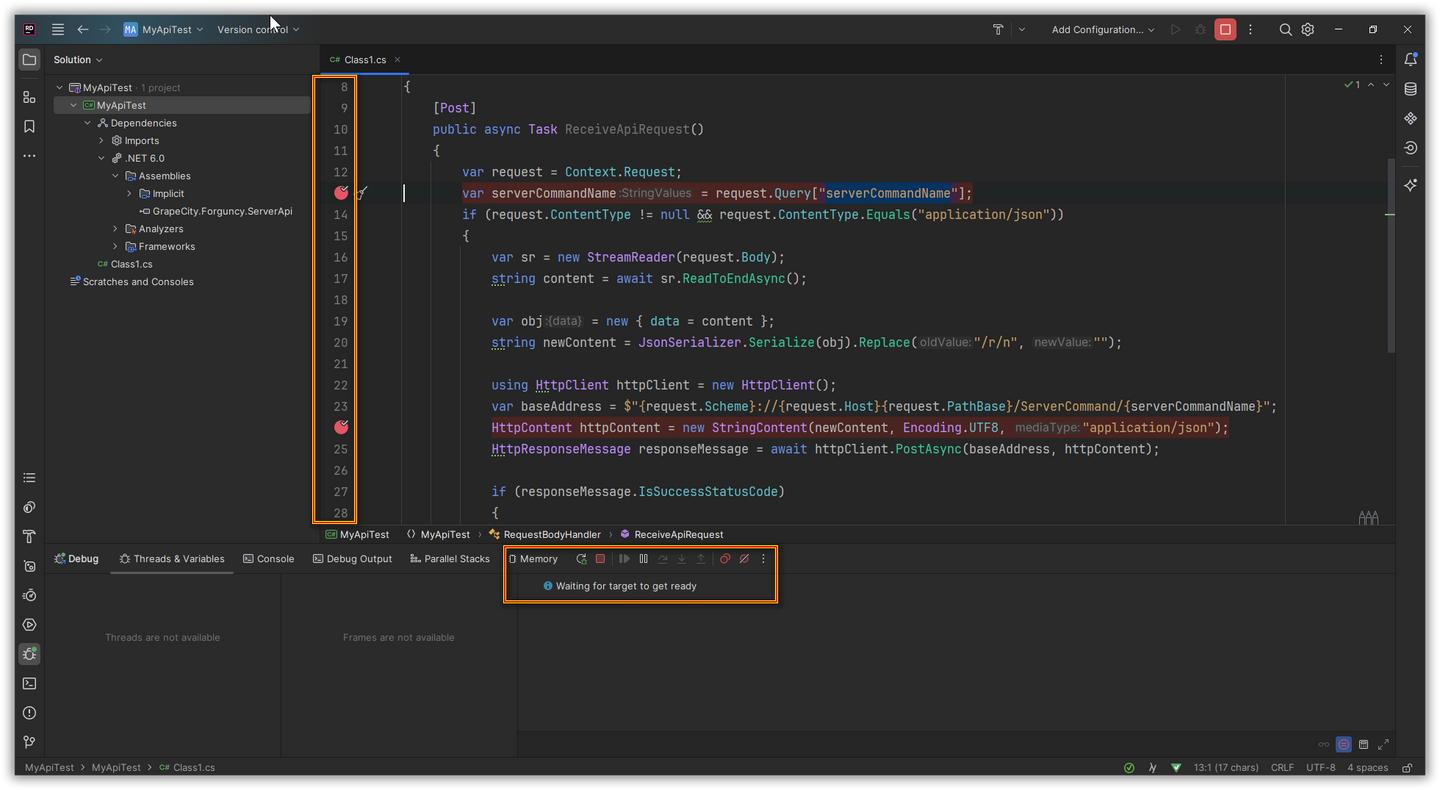Click the Pause Program debug button
Viewport: 1440px width, 790px height.
[643, 559]
